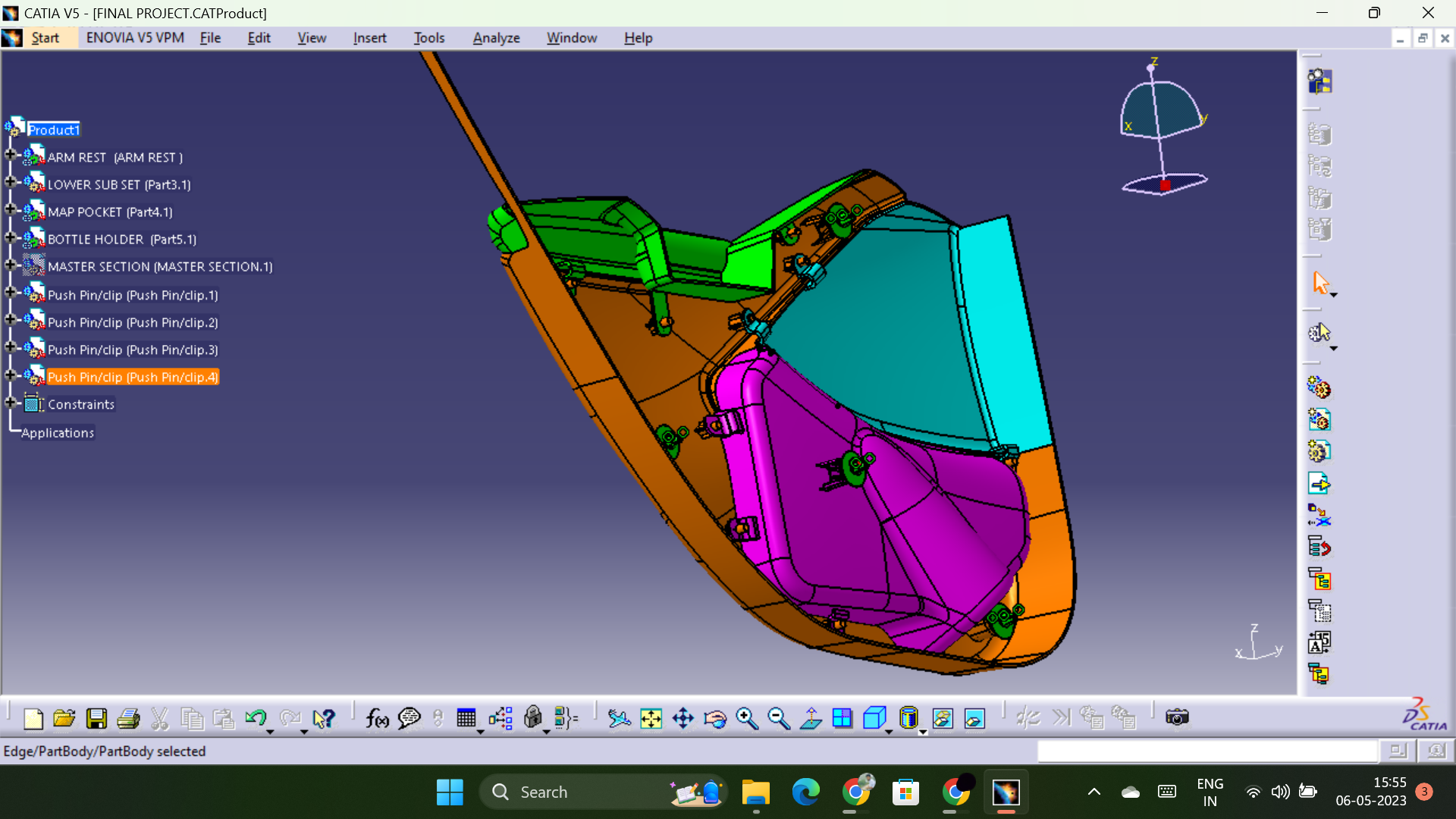
Task: Expand the LOWER SUB SET tree node
Action: (10, 182)
